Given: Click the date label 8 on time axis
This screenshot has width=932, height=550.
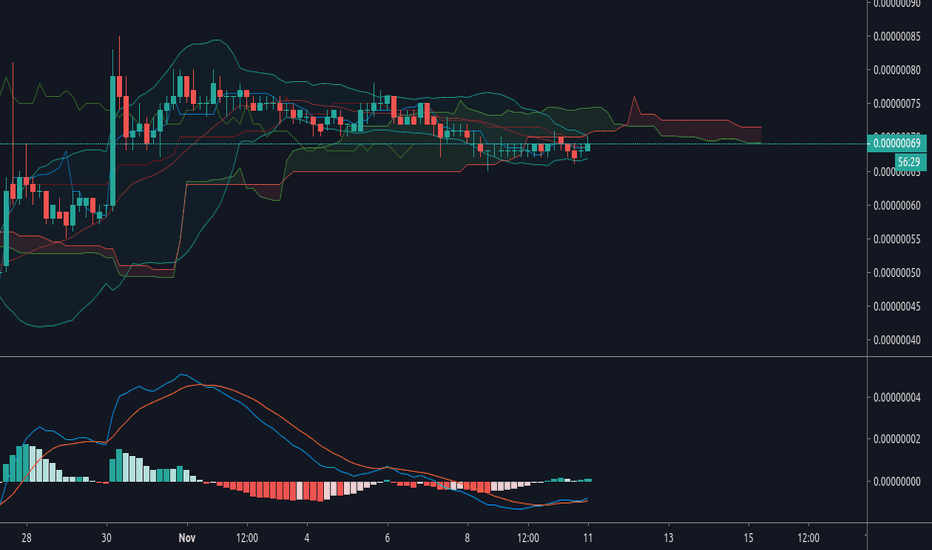Looking at the screenshot, I should (467, 538).
